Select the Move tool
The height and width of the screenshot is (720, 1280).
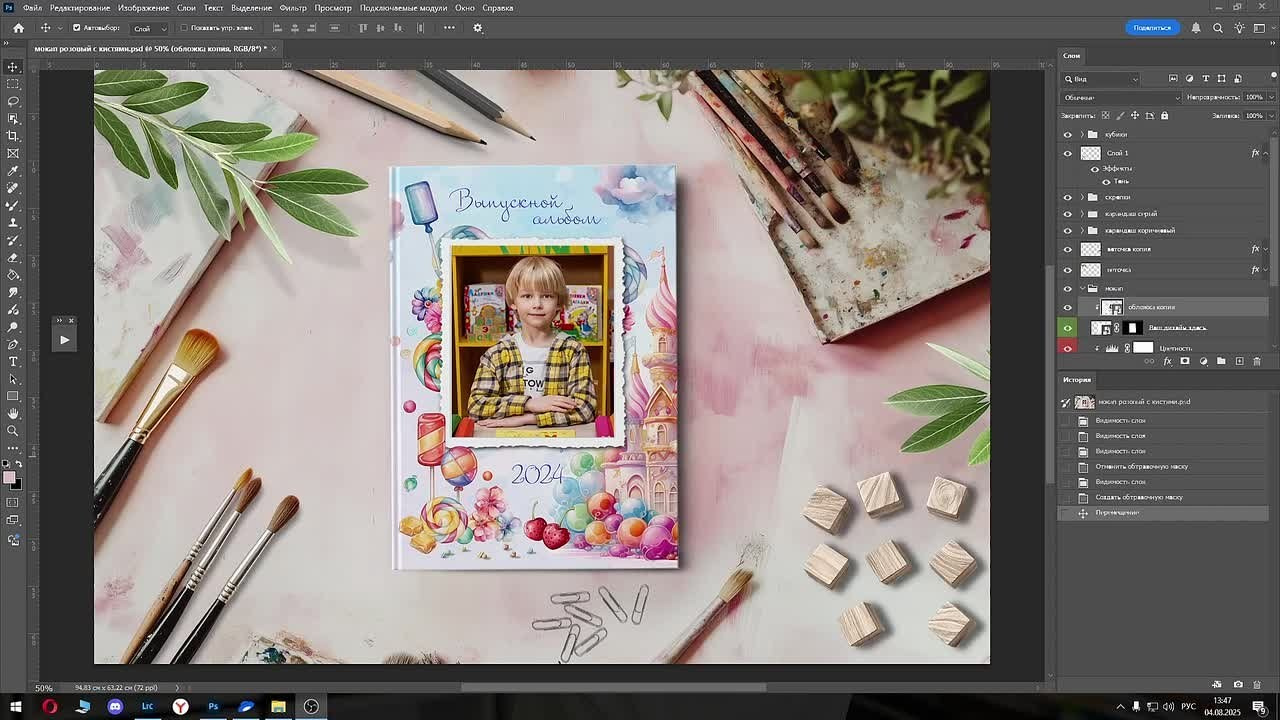pyautogui.click(x=13, y=68)
